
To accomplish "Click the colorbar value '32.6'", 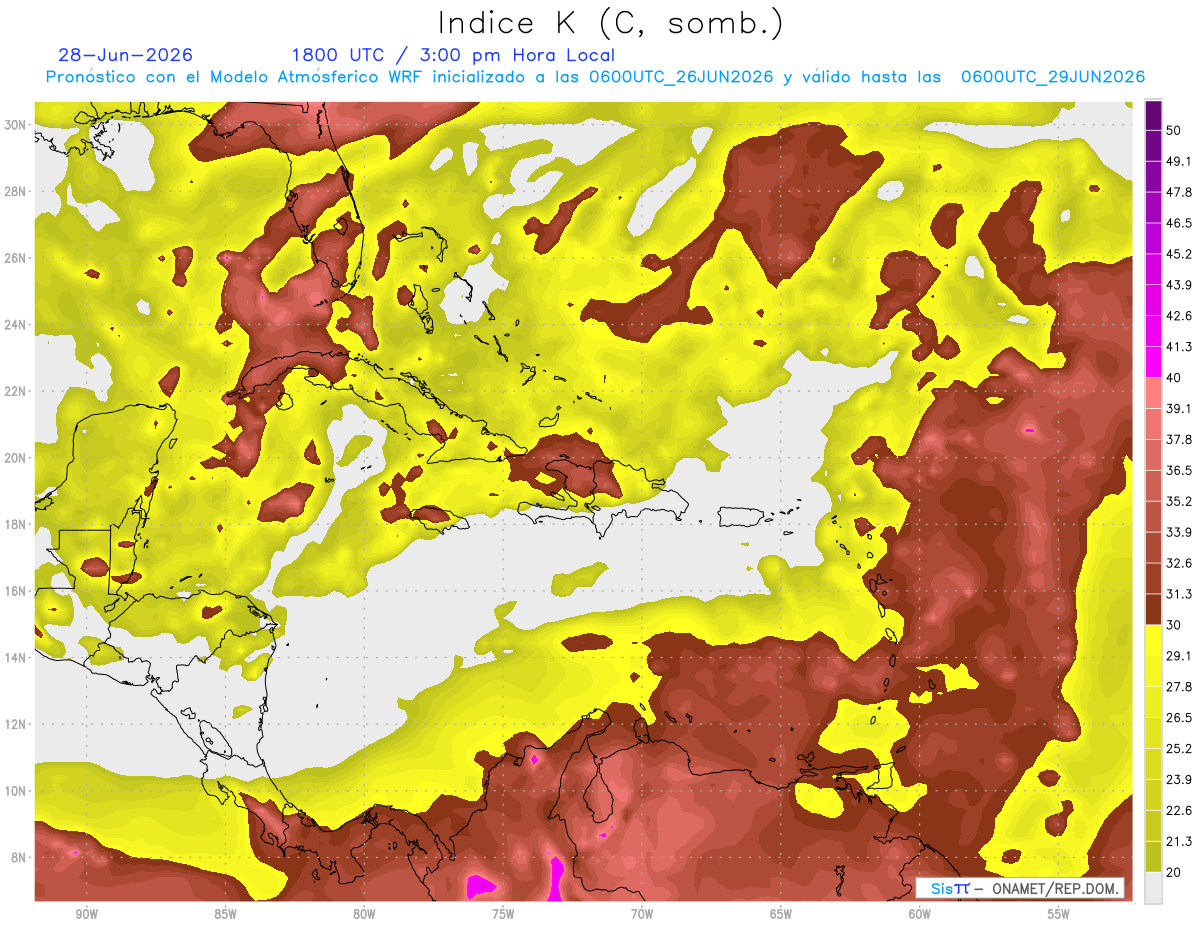I will (1178, 563).
